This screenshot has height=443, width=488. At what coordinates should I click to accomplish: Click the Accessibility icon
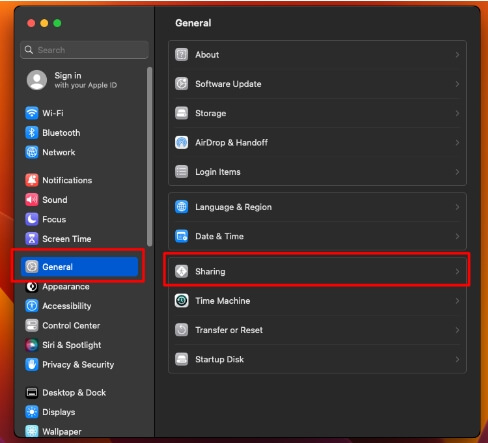(x=32, y=306)
